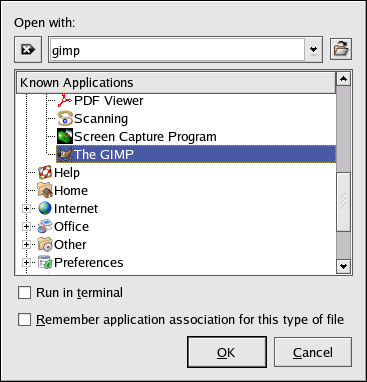
Task: Confirm with the OK button
Action: tap(227, 352)
